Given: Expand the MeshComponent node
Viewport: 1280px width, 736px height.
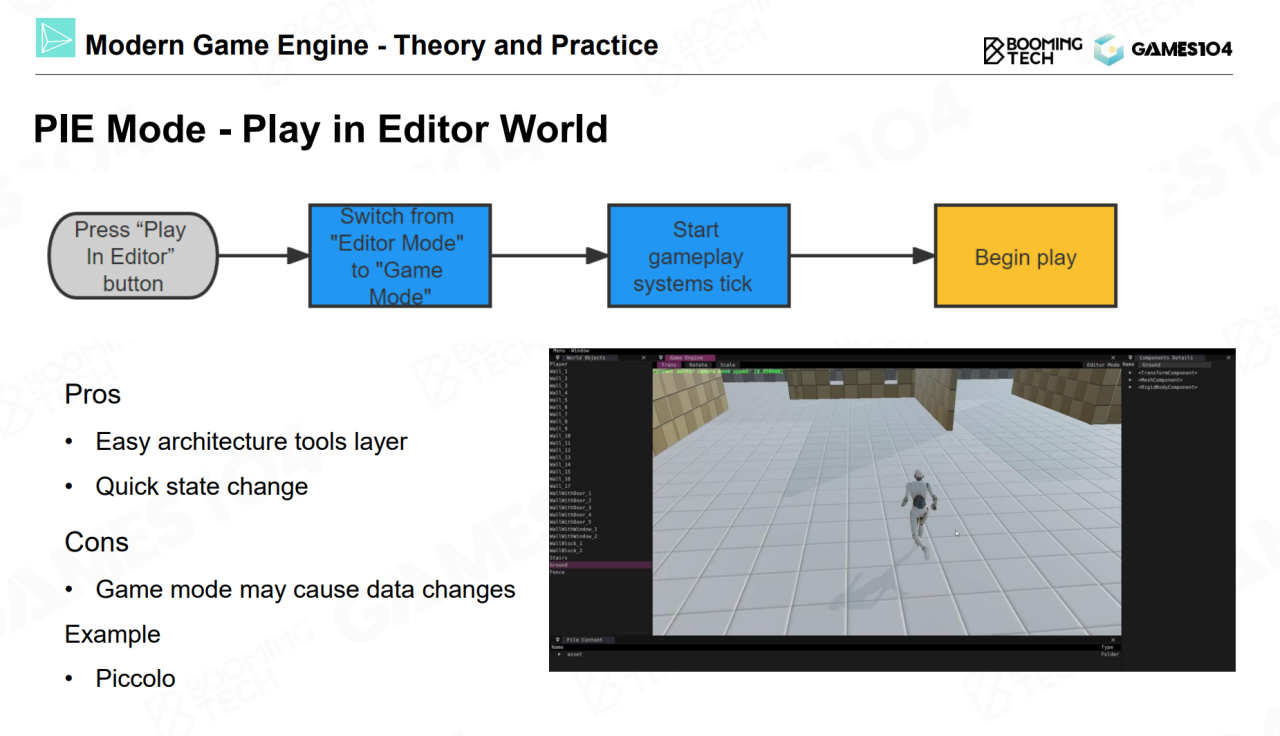Looking at the screenshot, I should (1131, 380).
